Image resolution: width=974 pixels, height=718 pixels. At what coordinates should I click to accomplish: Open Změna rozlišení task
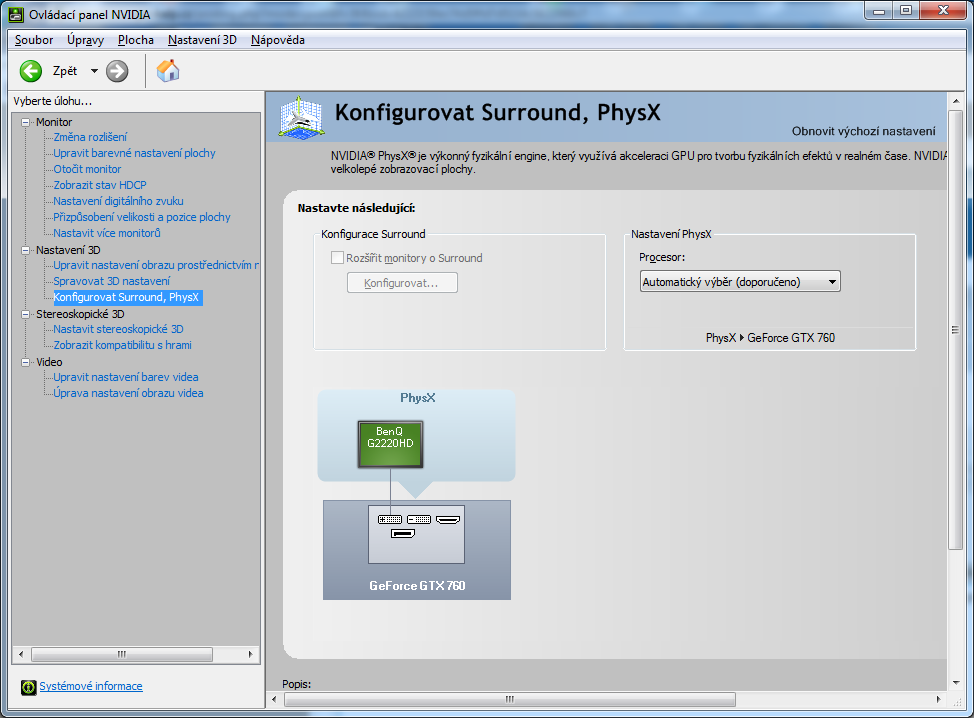coord(90,137)
